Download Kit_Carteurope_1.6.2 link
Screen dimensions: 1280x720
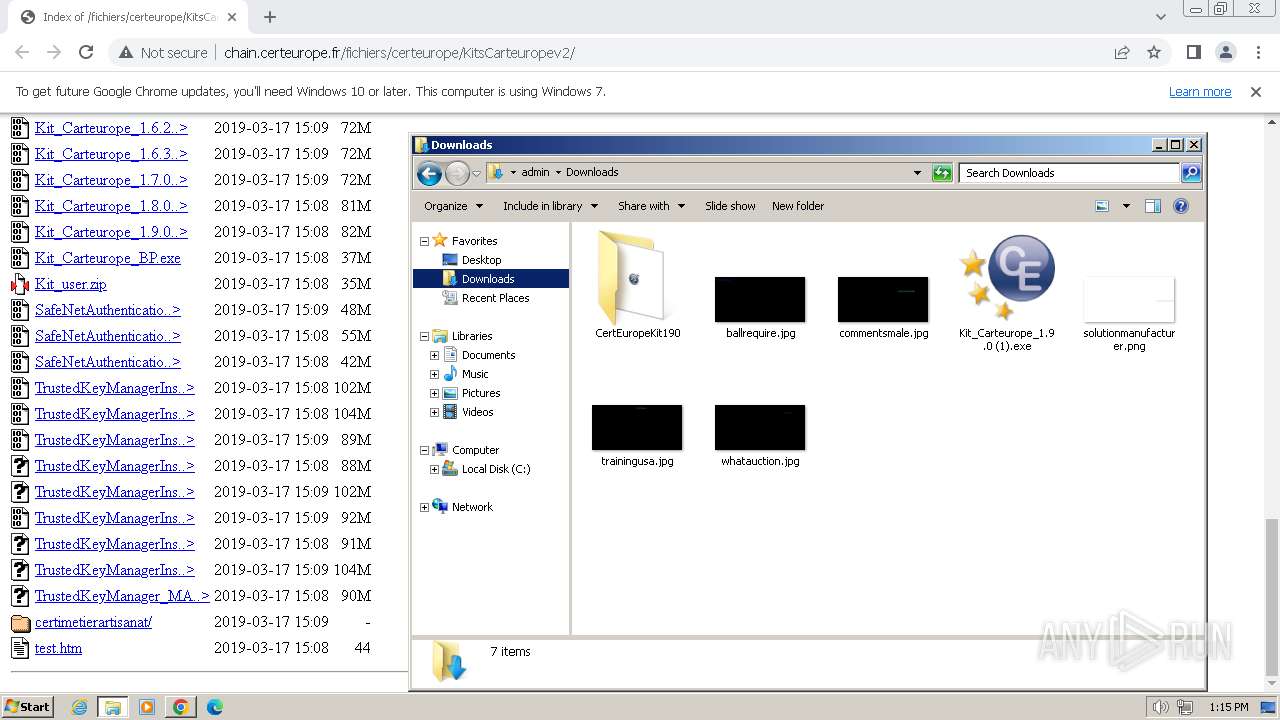111,128
